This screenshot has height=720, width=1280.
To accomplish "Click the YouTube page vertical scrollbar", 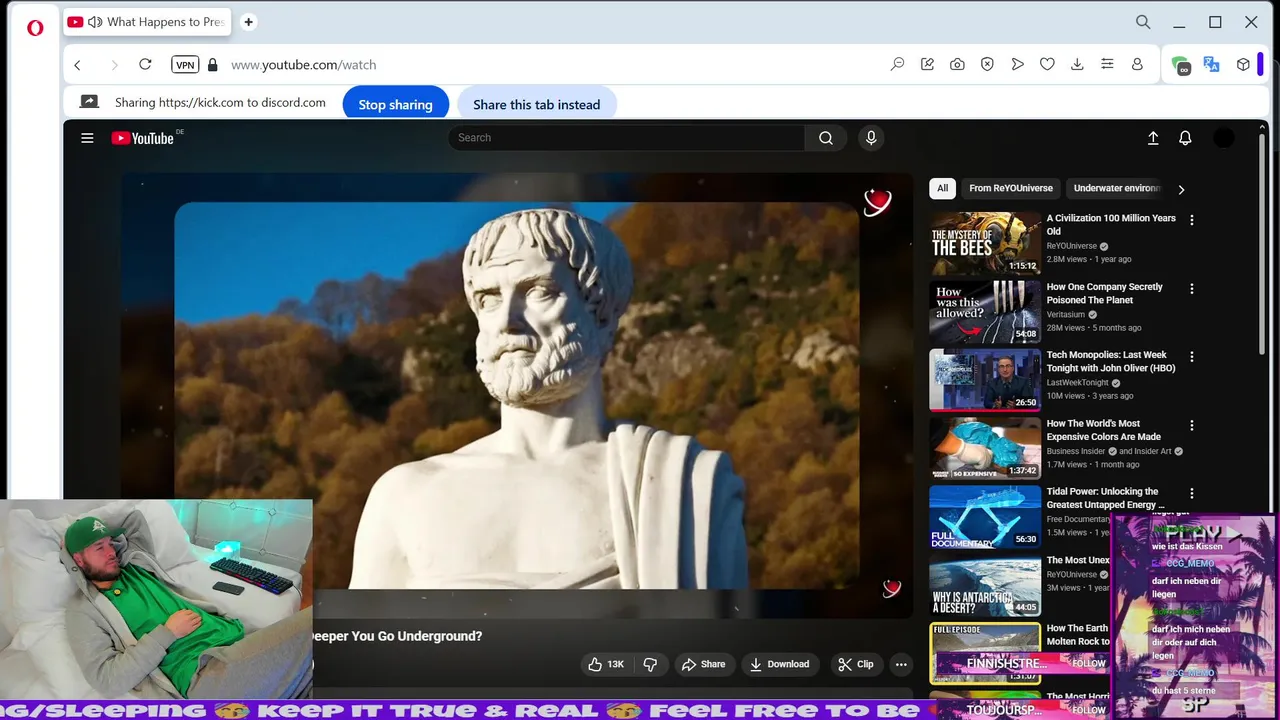I will coord(1263,245).
